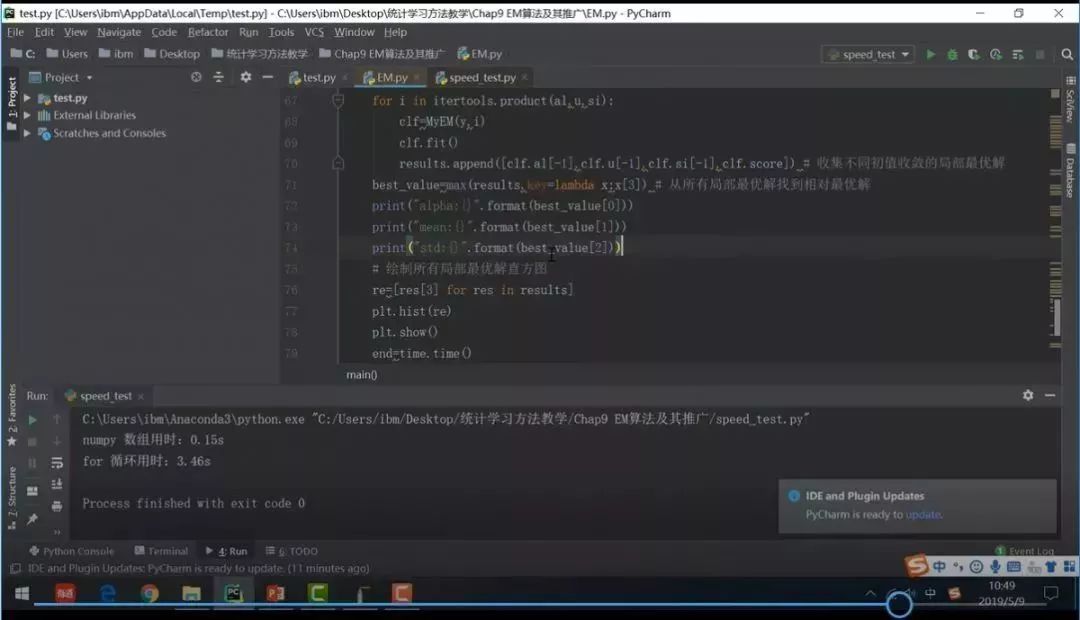This screenshot has height=620, width=1080.
Task: Open the Refactor menu
Action: (207, 32)
